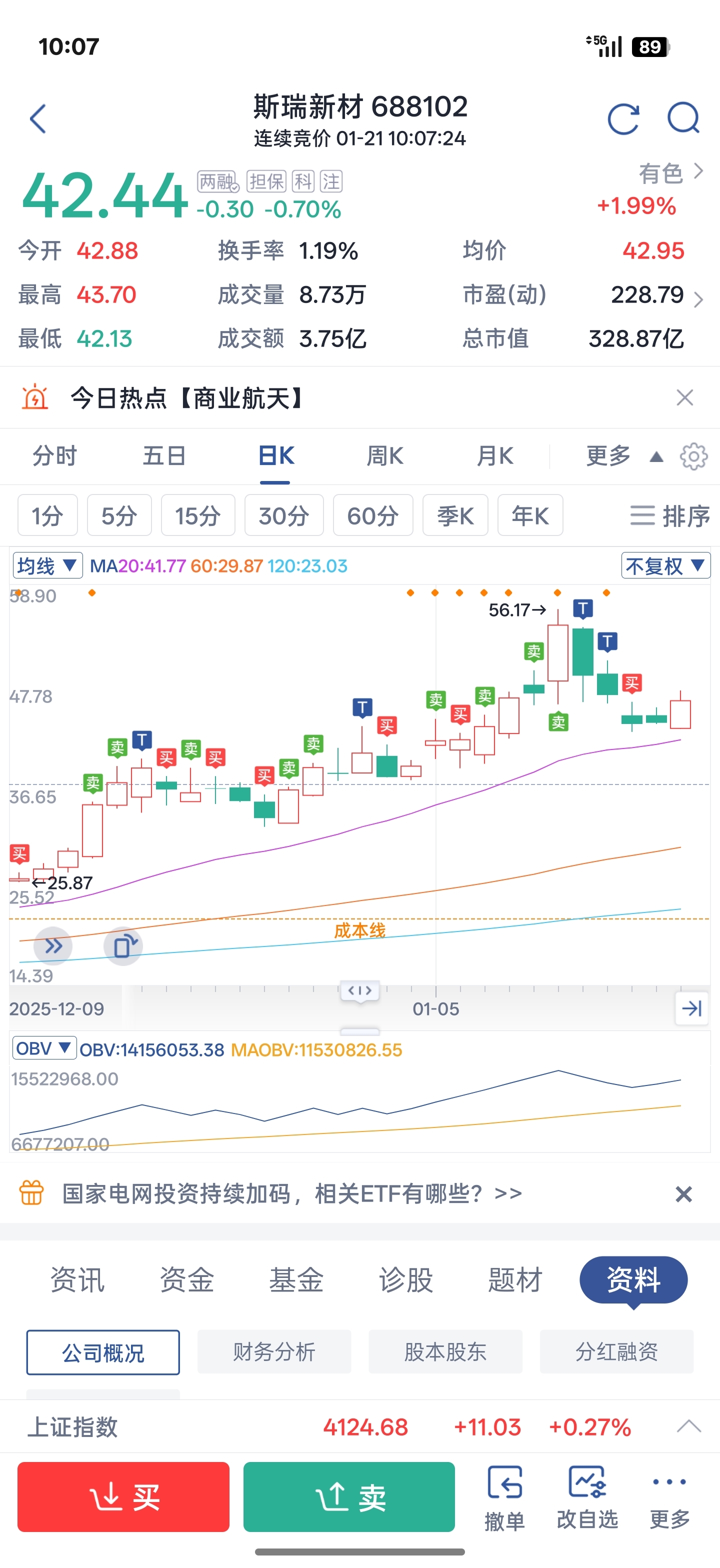Open the 不复权 adjustment dropdown
The image size is (720, 1568).
point(665,566)
